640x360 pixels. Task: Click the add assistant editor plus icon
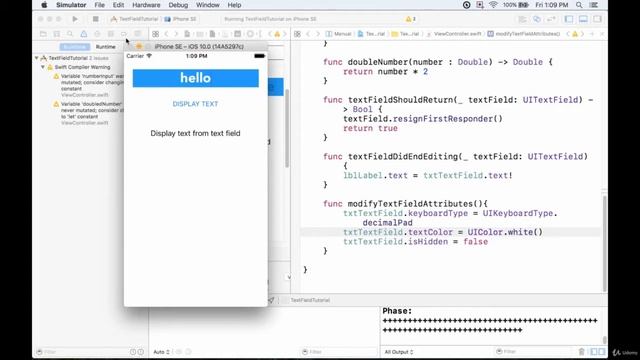point(592,34)
